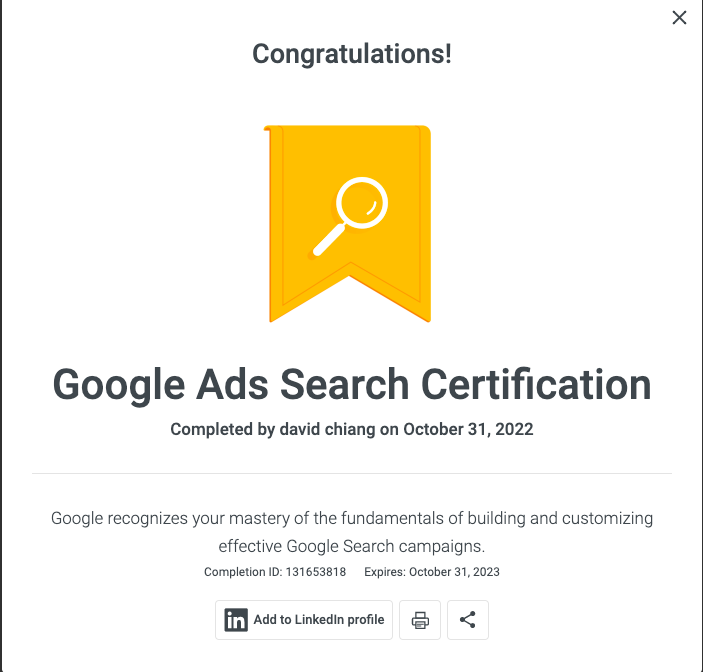Click the Completed by david chiang line
Viewport: 703px width, 672px height.
tap(352, 429)
